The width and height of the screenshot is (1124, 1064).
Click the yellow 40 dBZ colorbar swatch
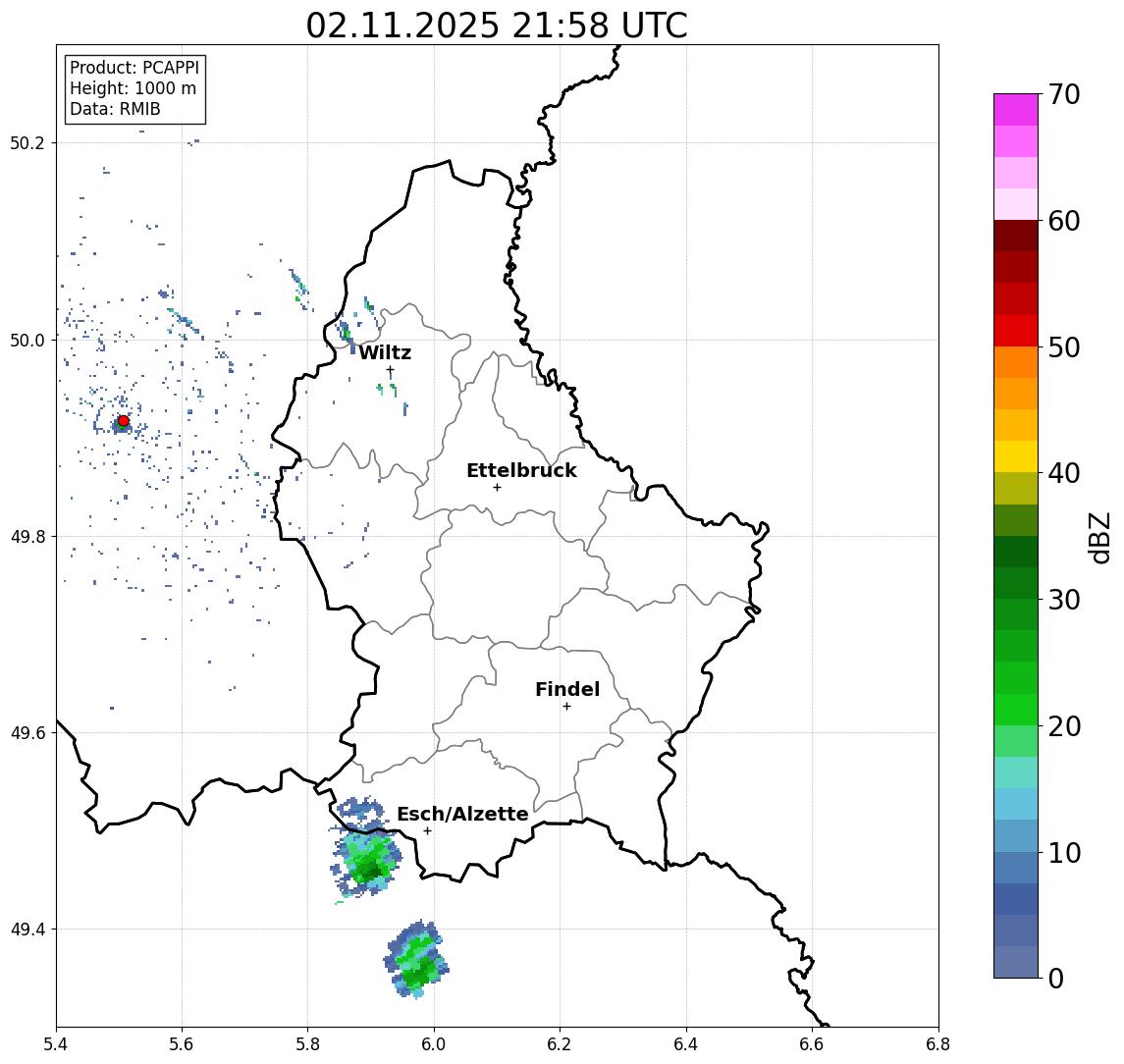click(1016, 456)
